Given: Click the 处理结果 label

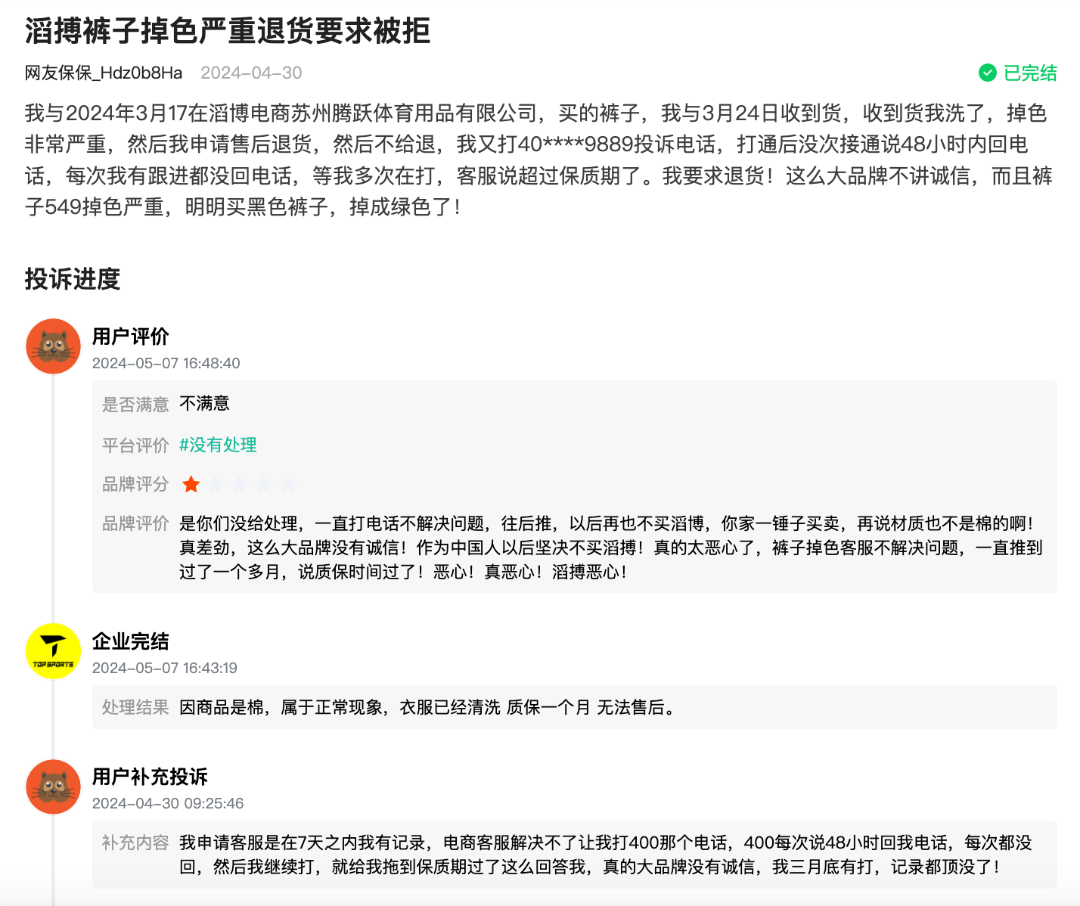Looking at the screenshot, I should click(136, 708).
